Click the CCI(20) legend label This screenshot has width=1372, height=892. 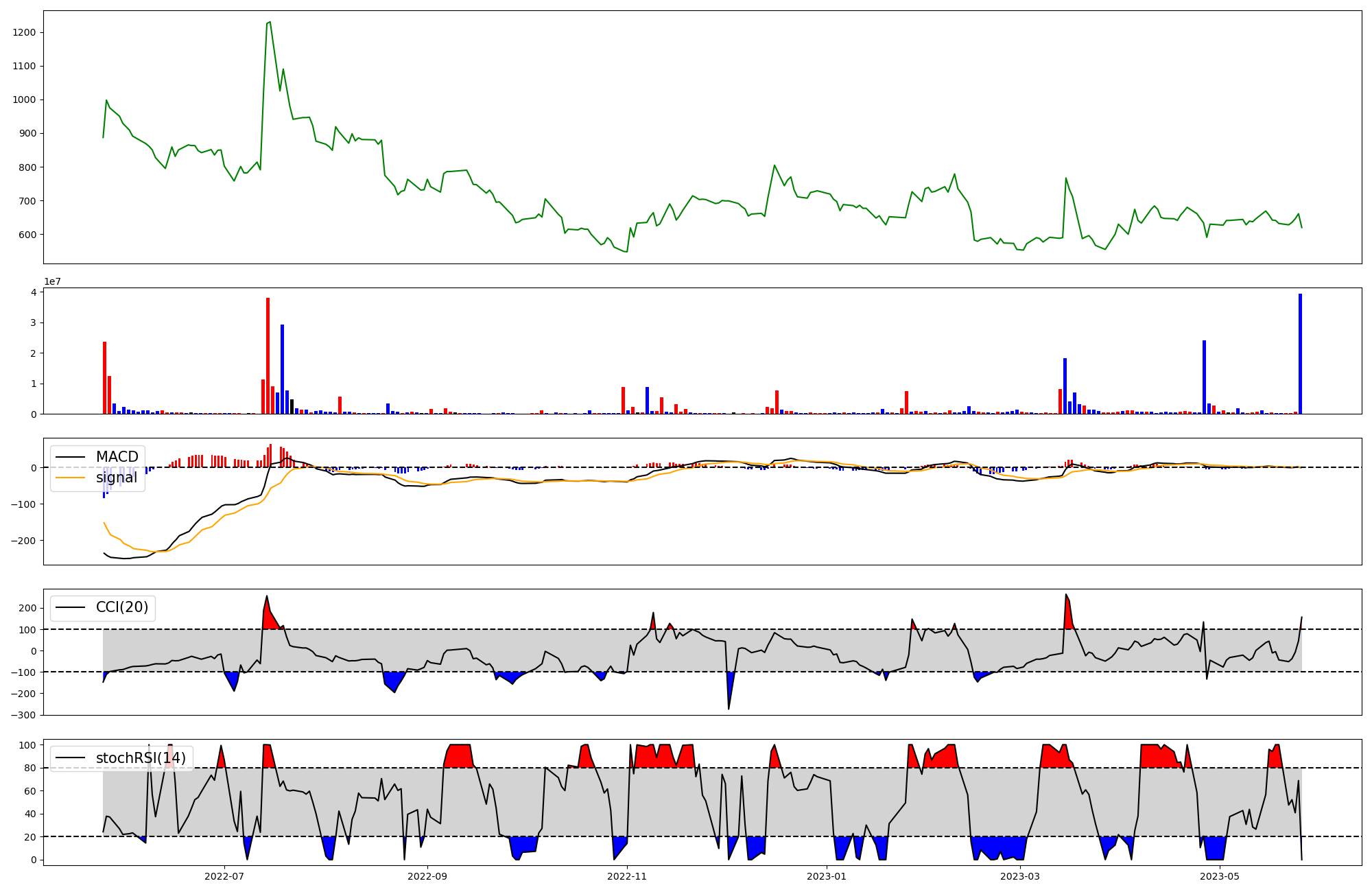pyautogui.click(x=121, y=608)
